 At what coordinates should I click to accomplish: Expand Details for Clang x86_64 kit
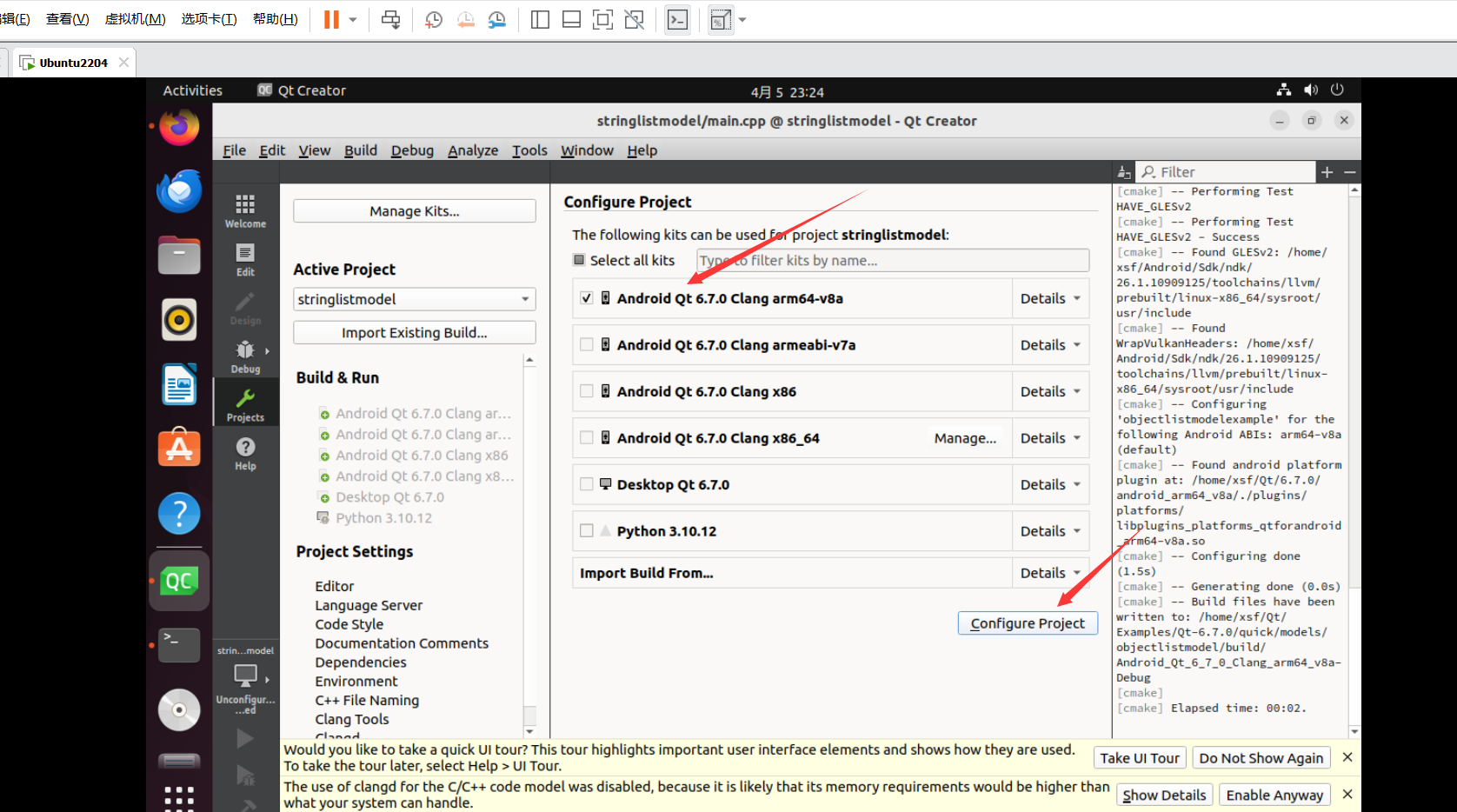[1050, 438]
